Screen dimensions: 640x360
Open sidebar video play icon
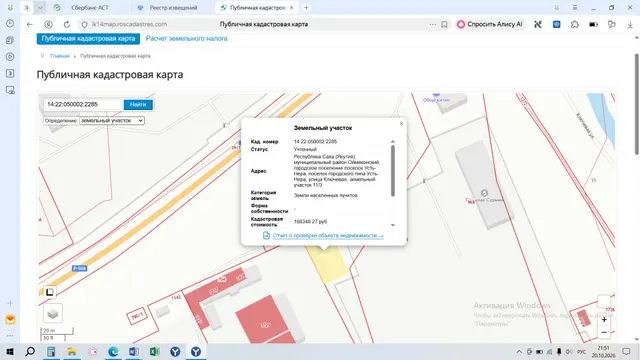[10, 57]
